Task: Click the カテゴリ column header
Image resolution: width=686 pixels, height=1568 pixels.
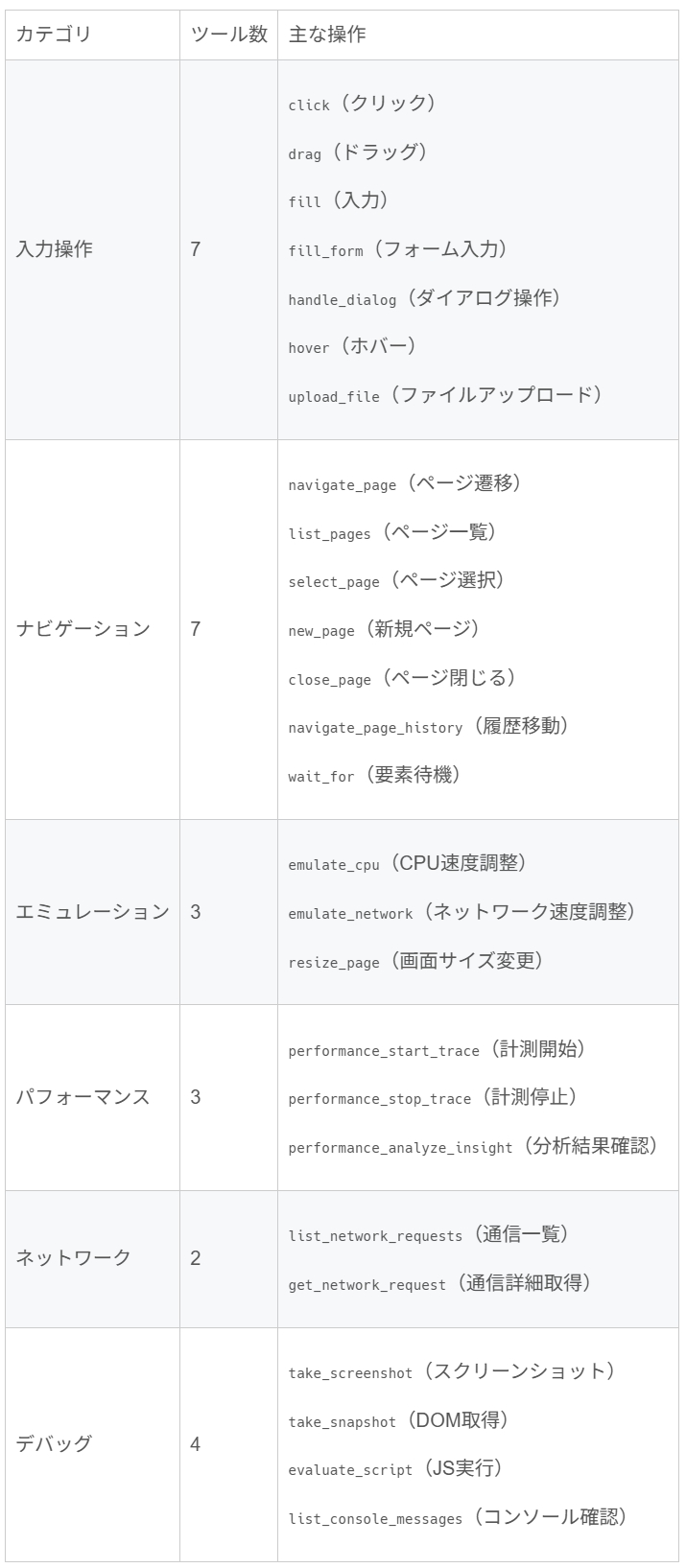Action: (55, 35)
